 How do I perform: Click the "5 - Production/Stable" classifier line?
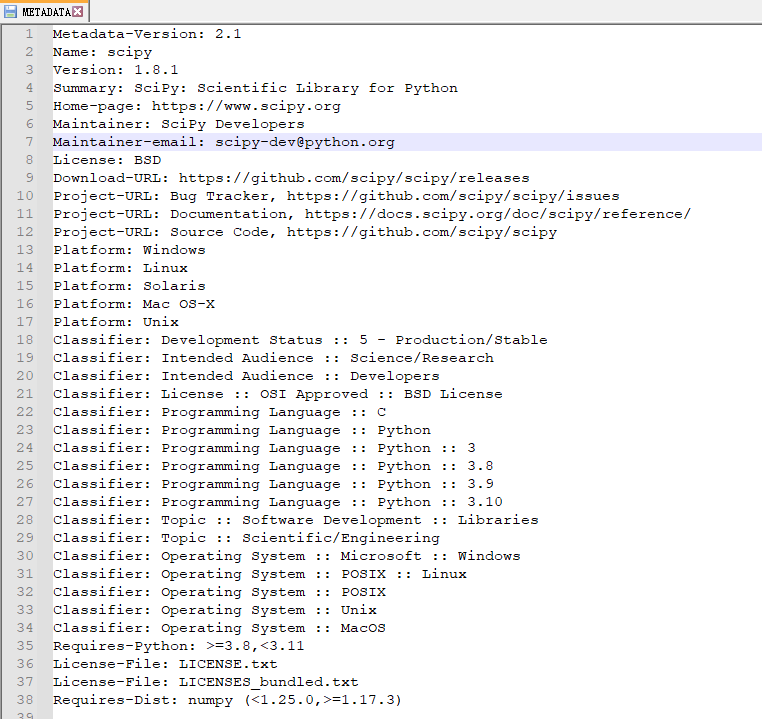point(300,340)
